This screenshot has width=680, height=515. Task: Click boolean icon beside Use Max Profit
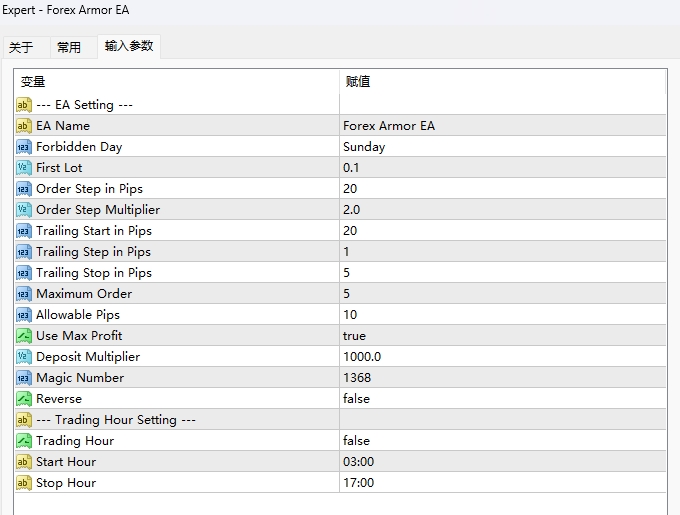click(24, 336)
